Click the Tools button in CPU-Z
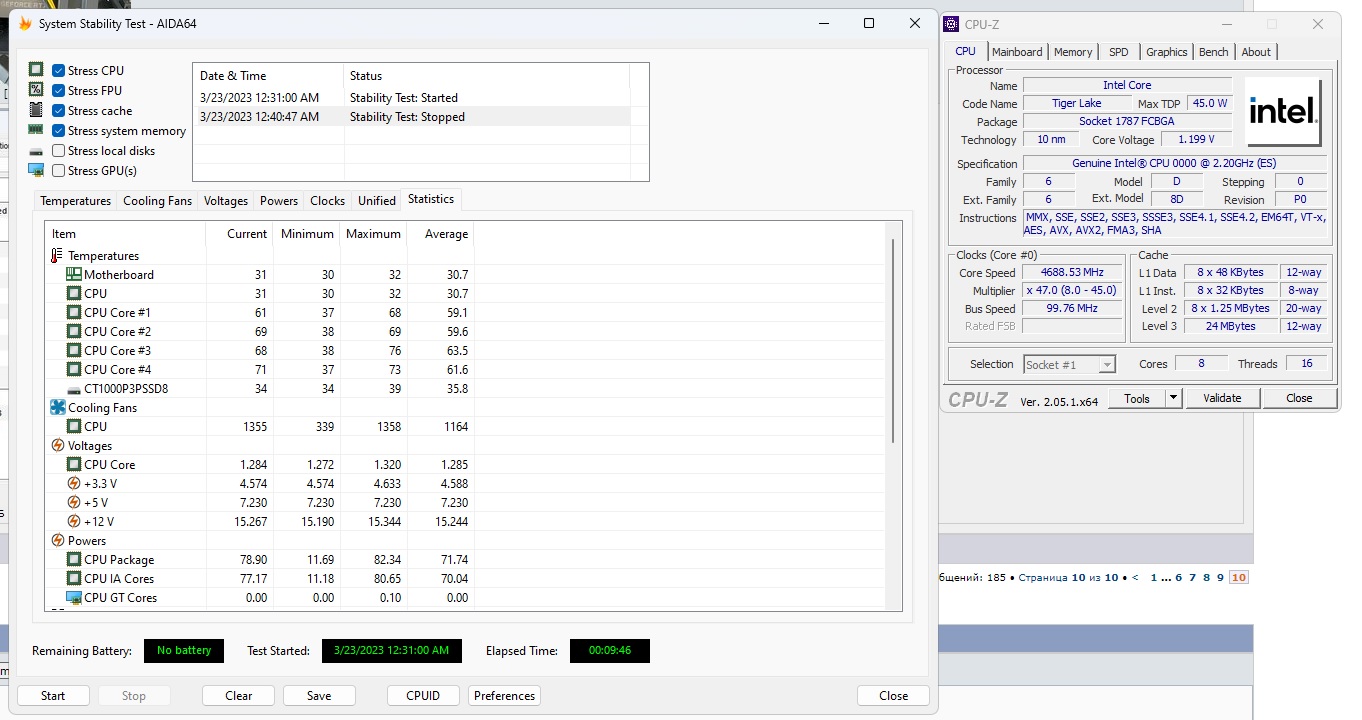The image size is (1362, 720). [x=1137, y=398]
